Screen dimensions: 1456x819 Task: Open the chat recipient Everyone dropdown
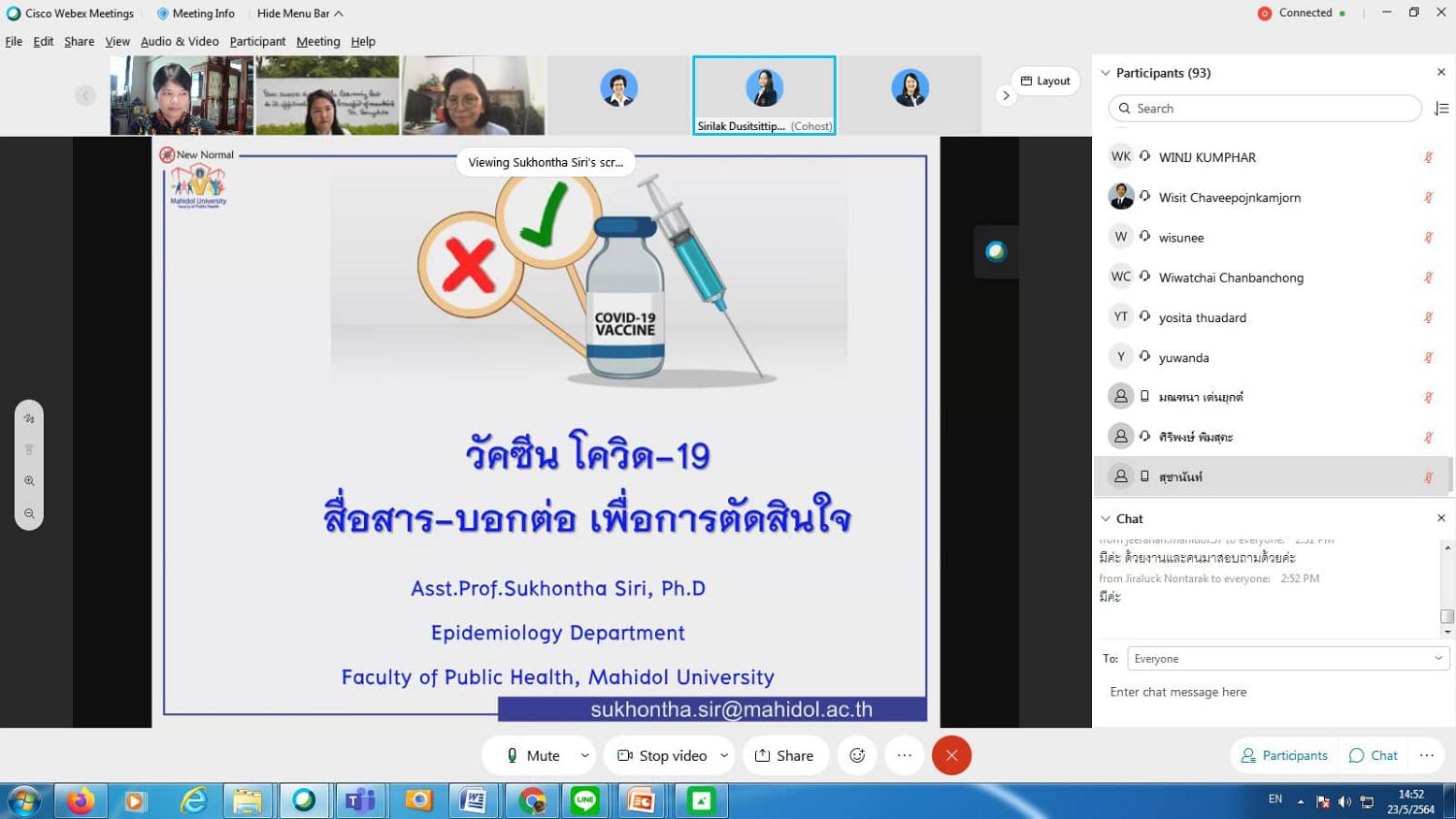pyautogui.click(x=1288, y=659)
